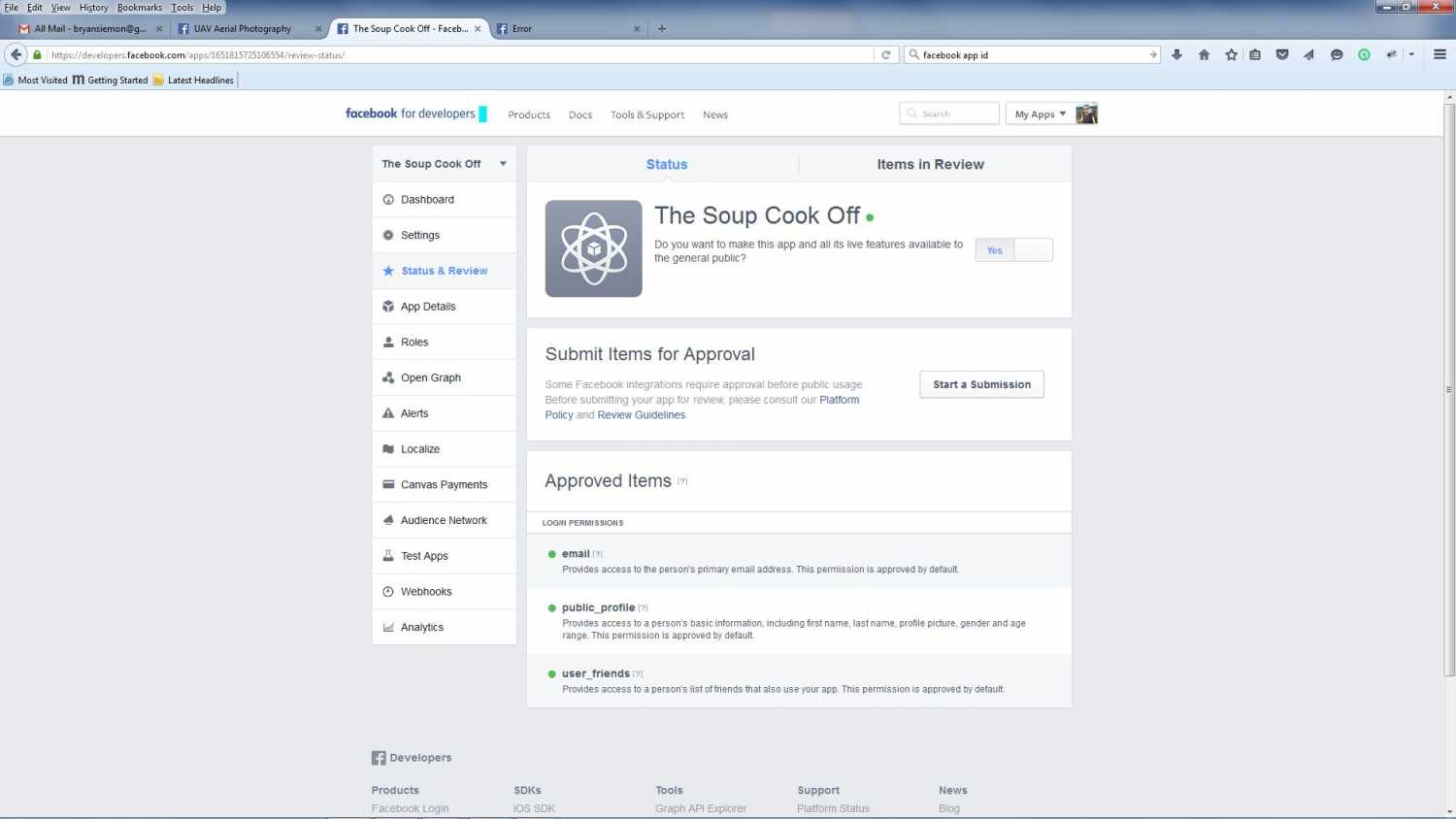Click the Alerts warning triangle icon

pyautogui.click(x=388, y=413)
